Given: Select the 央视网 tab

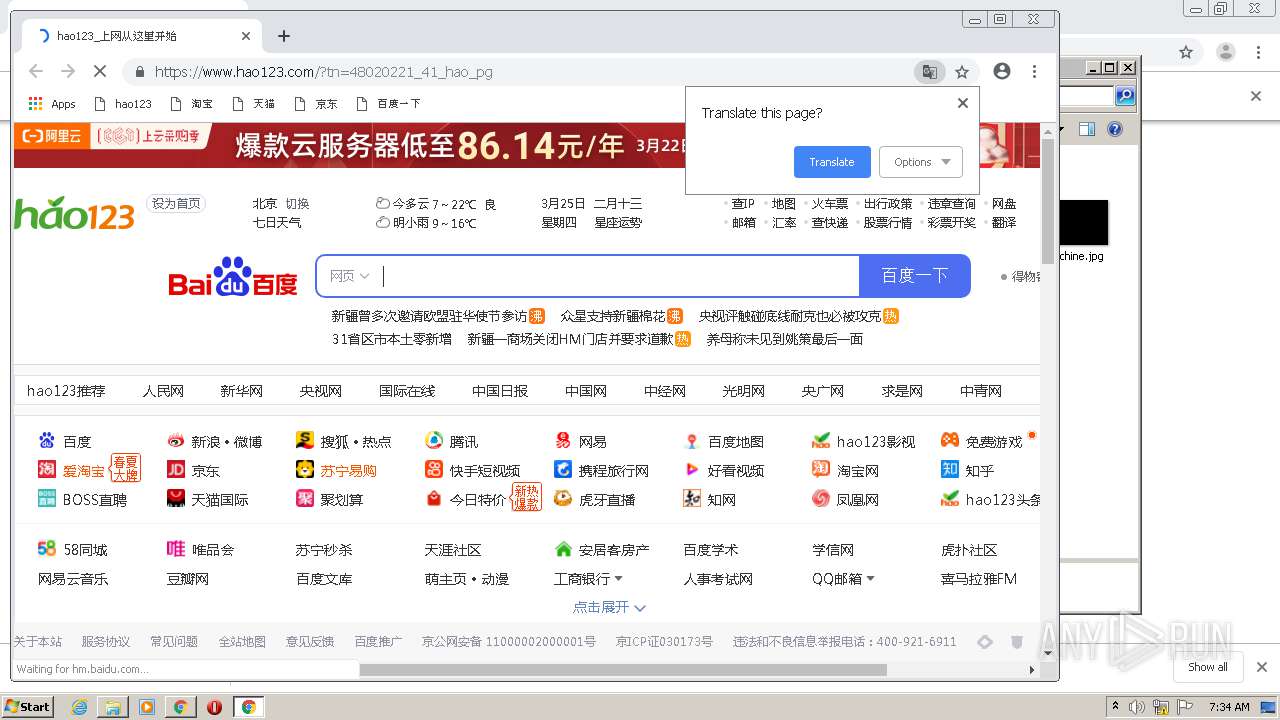Looking at the screenshot, I should [x=320, y=391].
